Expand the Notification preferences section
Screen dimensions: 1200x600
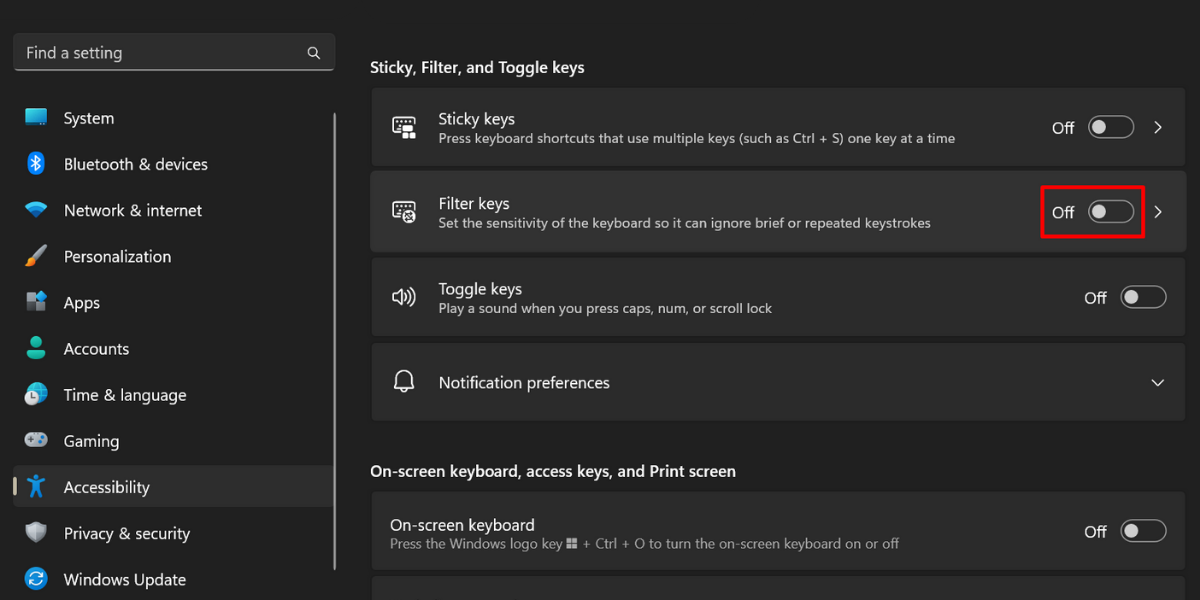(1157, 382)
